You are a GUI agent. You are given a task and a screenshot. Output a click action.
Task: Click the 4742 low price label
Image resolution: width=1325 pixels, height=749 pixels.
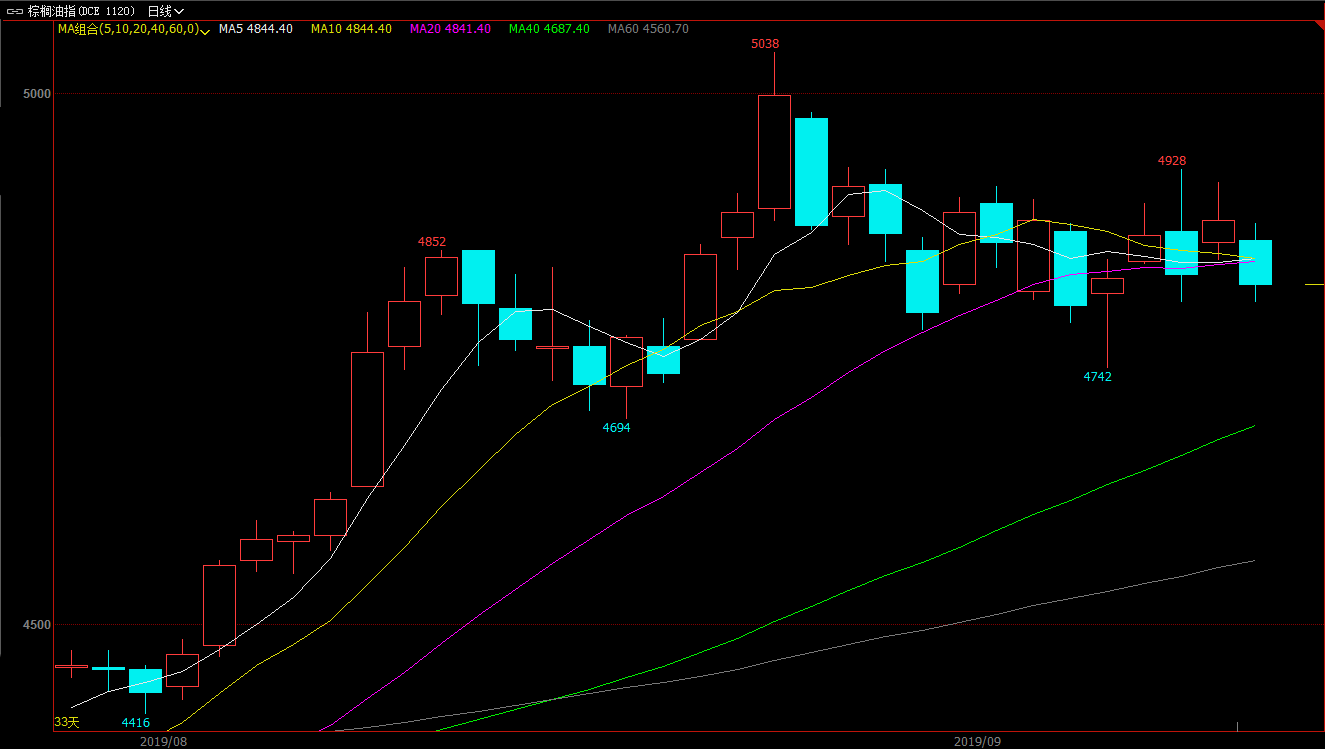[x=1097, y=377]
